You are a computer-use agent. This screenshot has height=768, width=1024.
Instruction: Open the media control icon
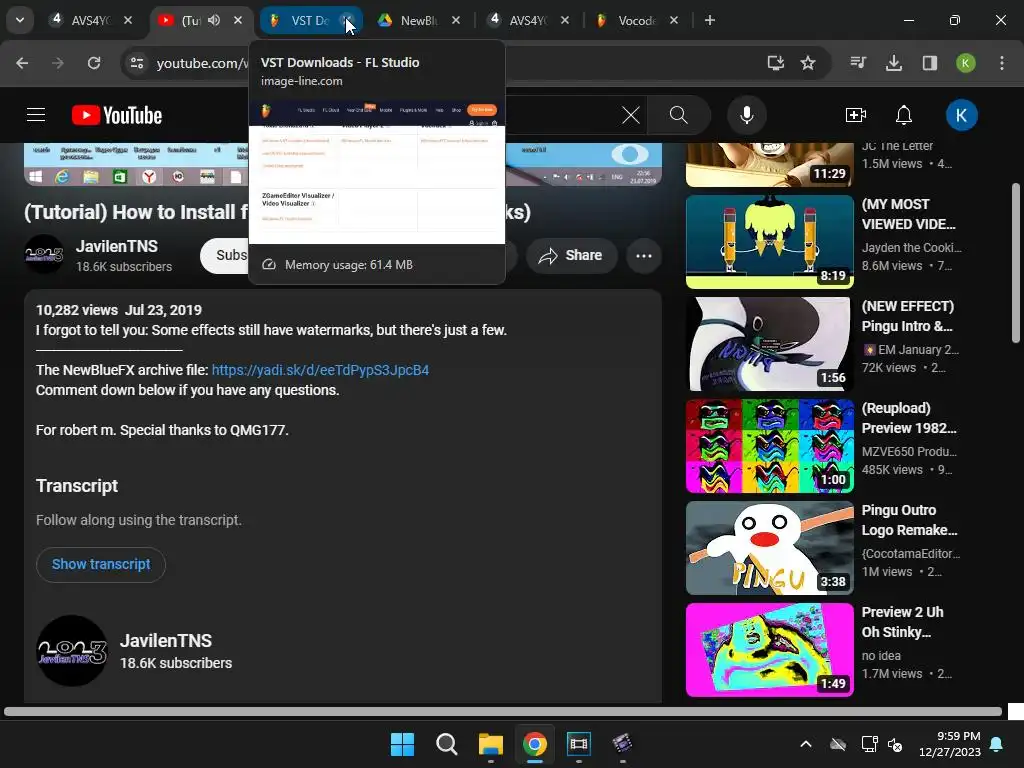pyautogui.click(x=858, y=63)
